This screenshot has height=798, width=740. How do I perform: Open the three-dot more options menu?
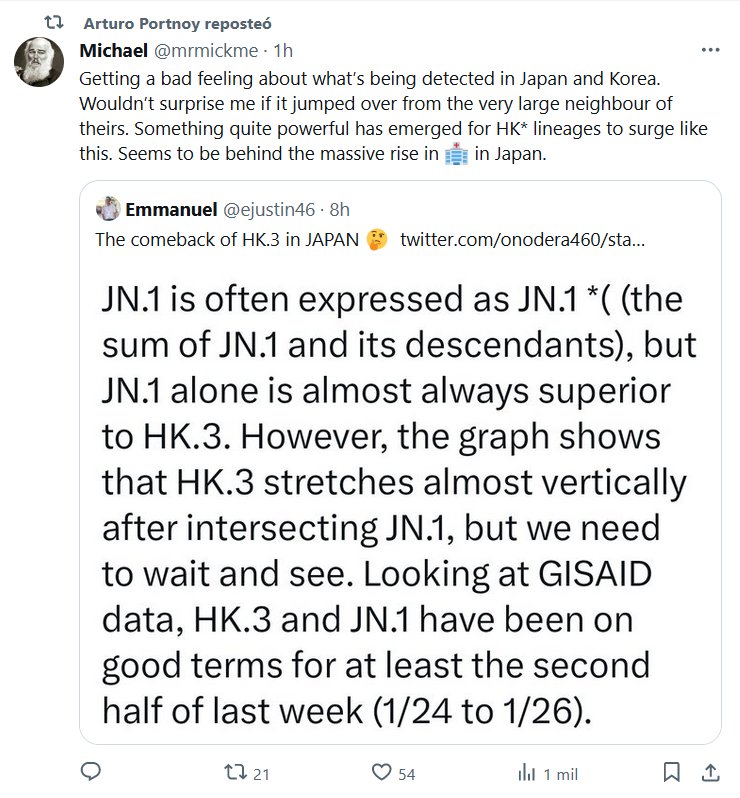pyautogui.click(x=710, y=49)
